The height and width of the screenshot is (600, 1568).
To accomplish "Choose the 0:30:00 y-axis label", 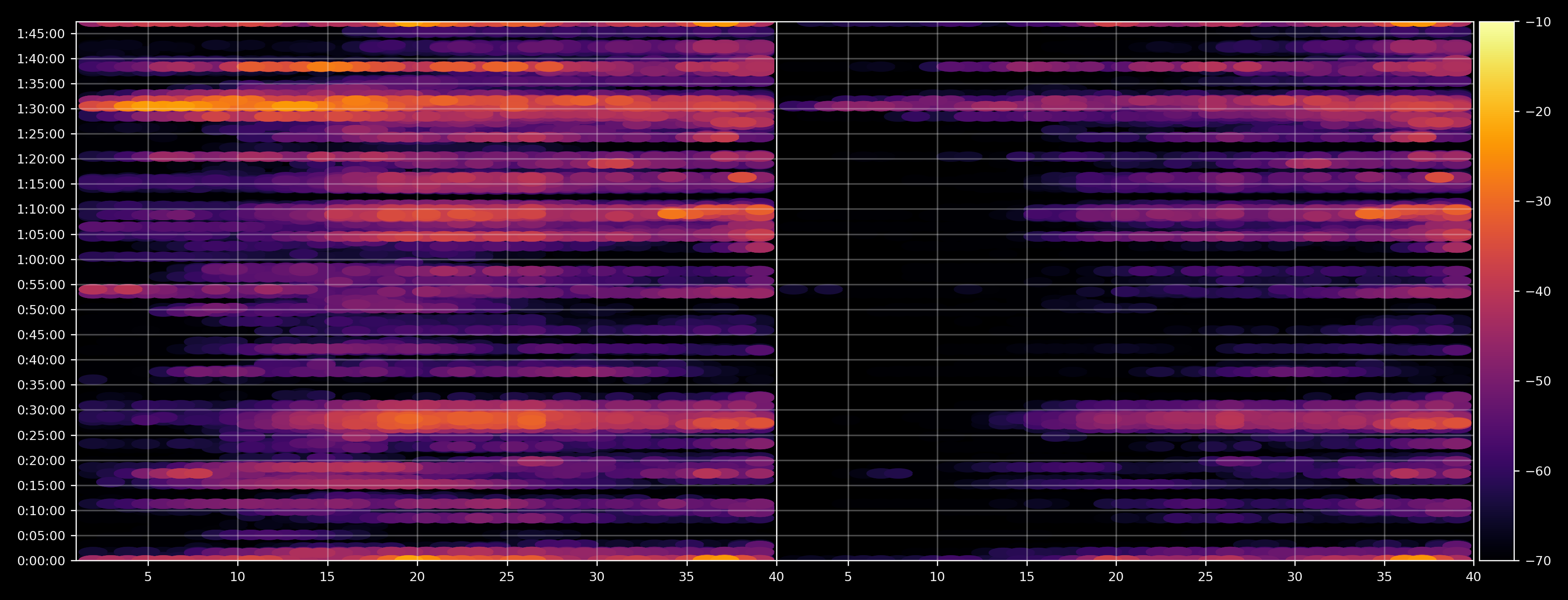I will 41,410.
